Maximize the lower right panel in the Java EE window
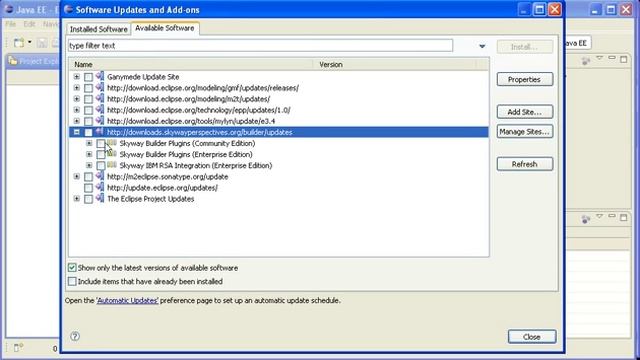 [x=623, y=218]
